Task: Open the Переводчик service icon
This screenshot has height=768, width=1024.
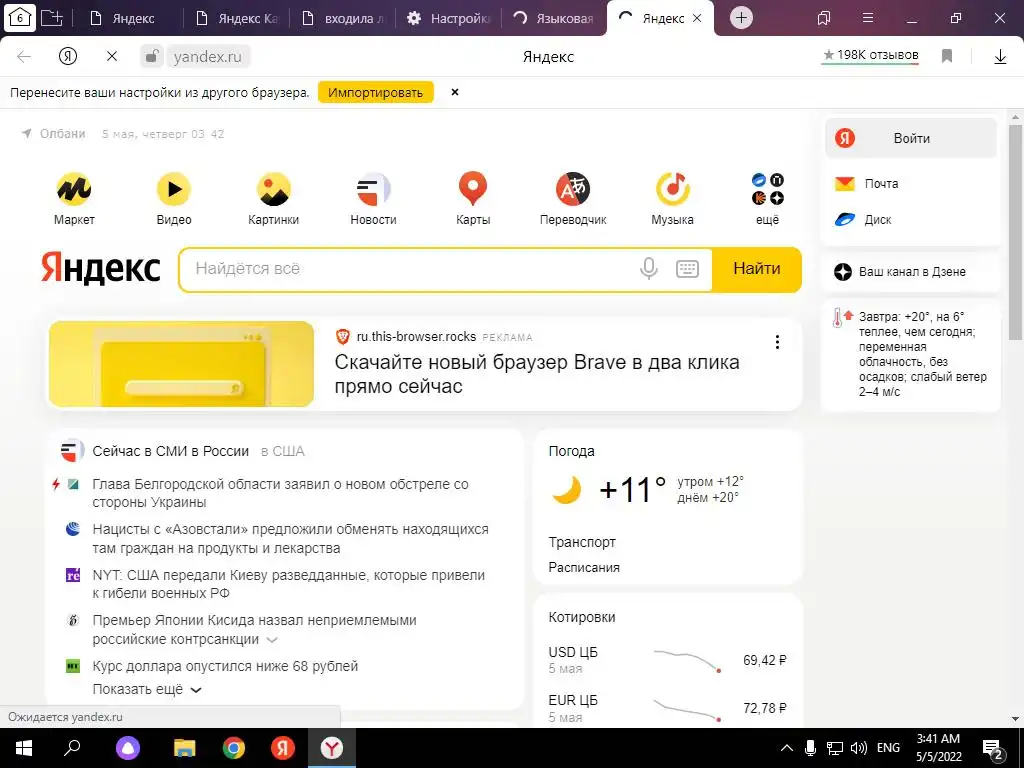Action: point(573,189)
